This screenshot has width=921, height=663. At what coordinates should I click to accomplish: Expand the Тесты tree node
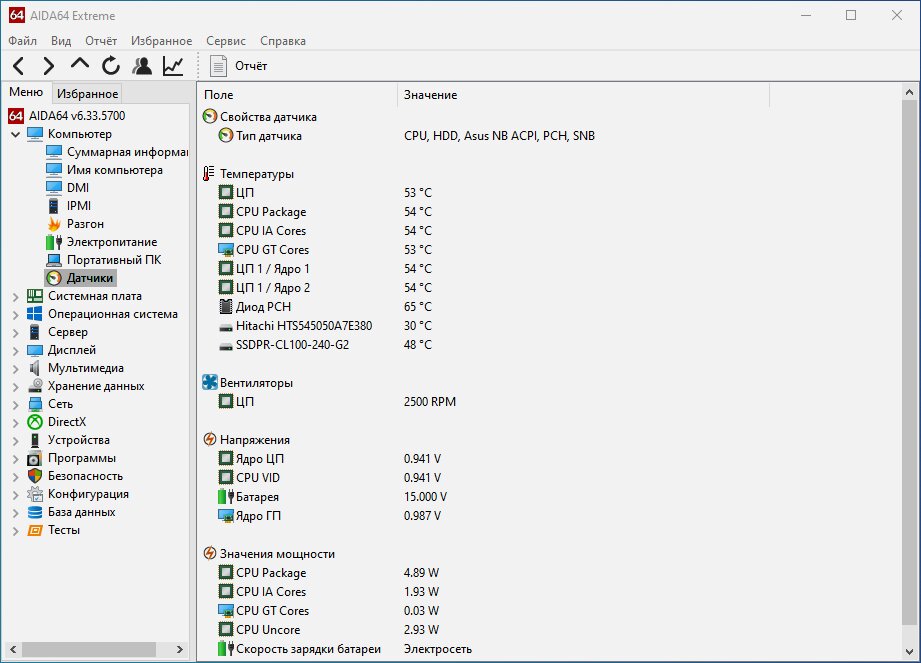click(15, 530)
